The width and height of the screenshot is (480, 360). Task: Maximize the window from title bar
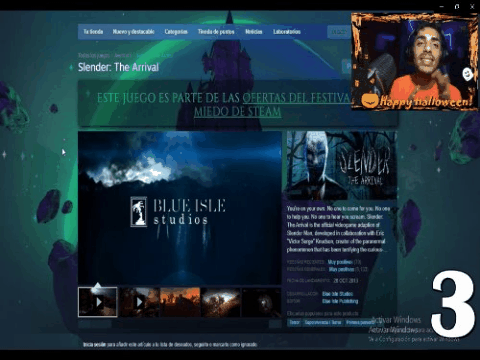[457, 6]
